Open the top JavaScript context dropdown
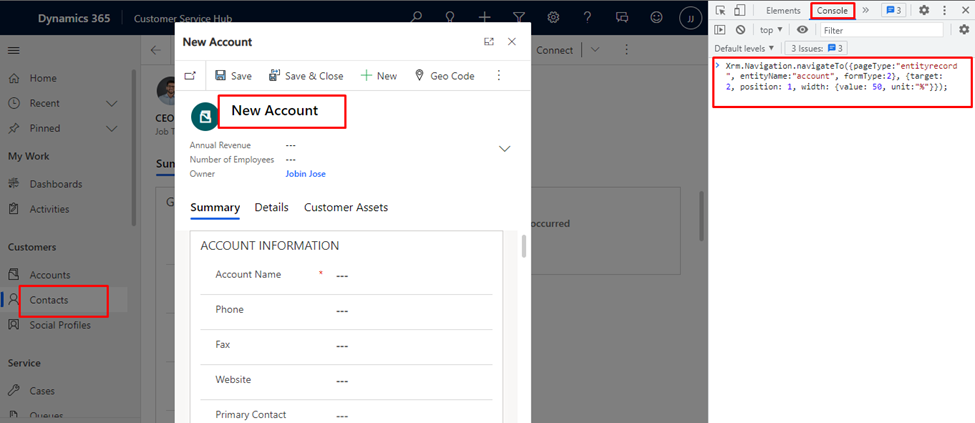The image size is (975, 423). tap(771, 30)
